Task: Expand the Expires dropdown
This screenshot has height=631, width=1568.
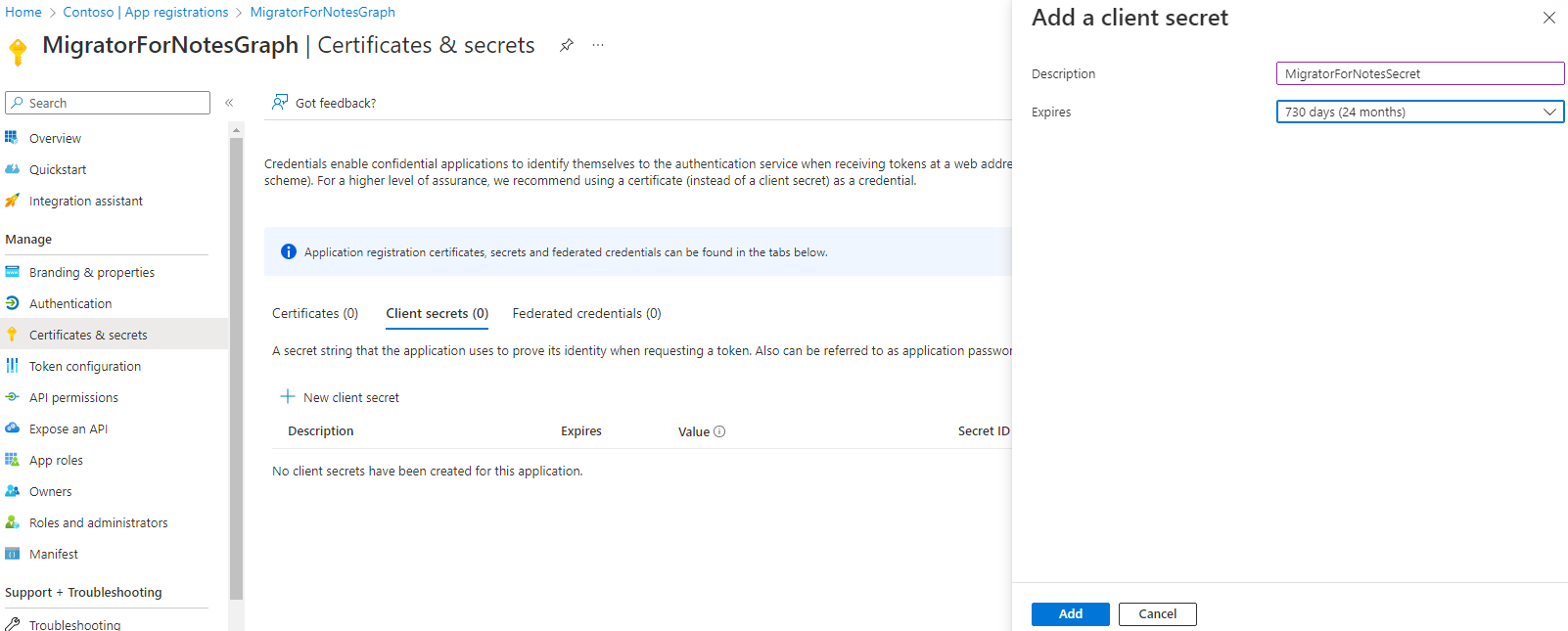Action: pyautogui.click(x=1419, y=112)
